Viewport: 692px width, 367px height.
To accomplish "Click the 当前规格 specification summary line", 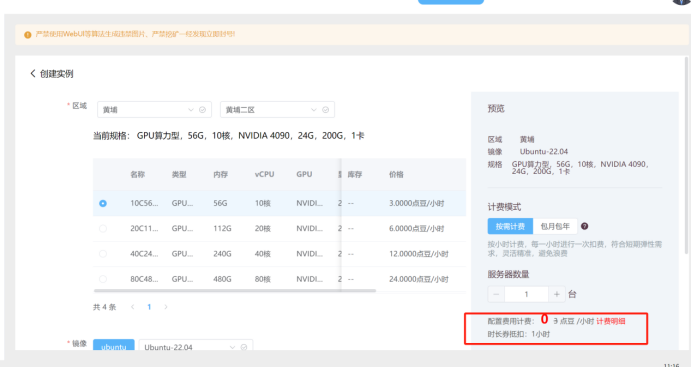I will click(x=229, y=136).
